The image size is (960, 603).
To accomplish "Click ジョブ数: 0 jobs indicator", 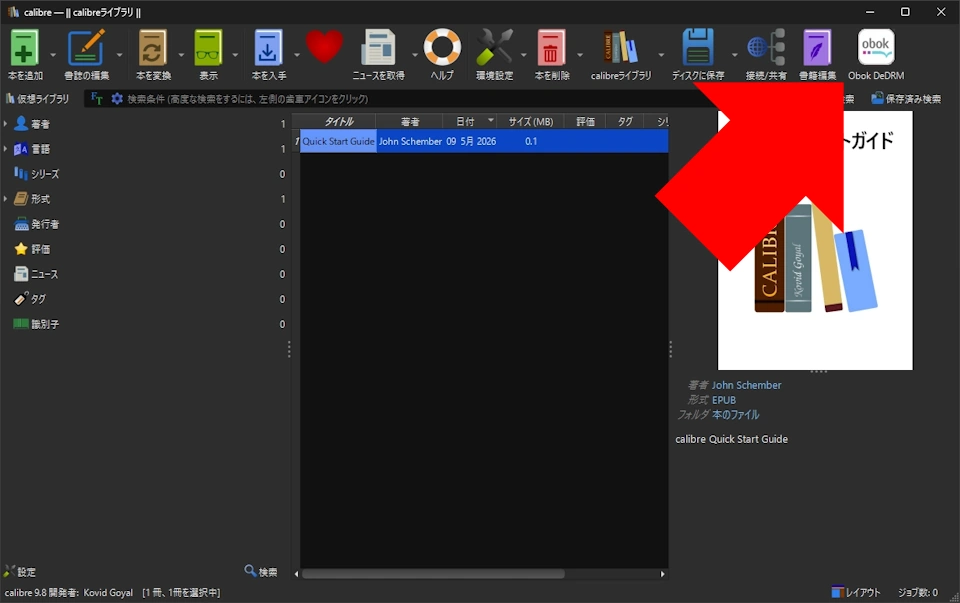I will pos(917,592).
